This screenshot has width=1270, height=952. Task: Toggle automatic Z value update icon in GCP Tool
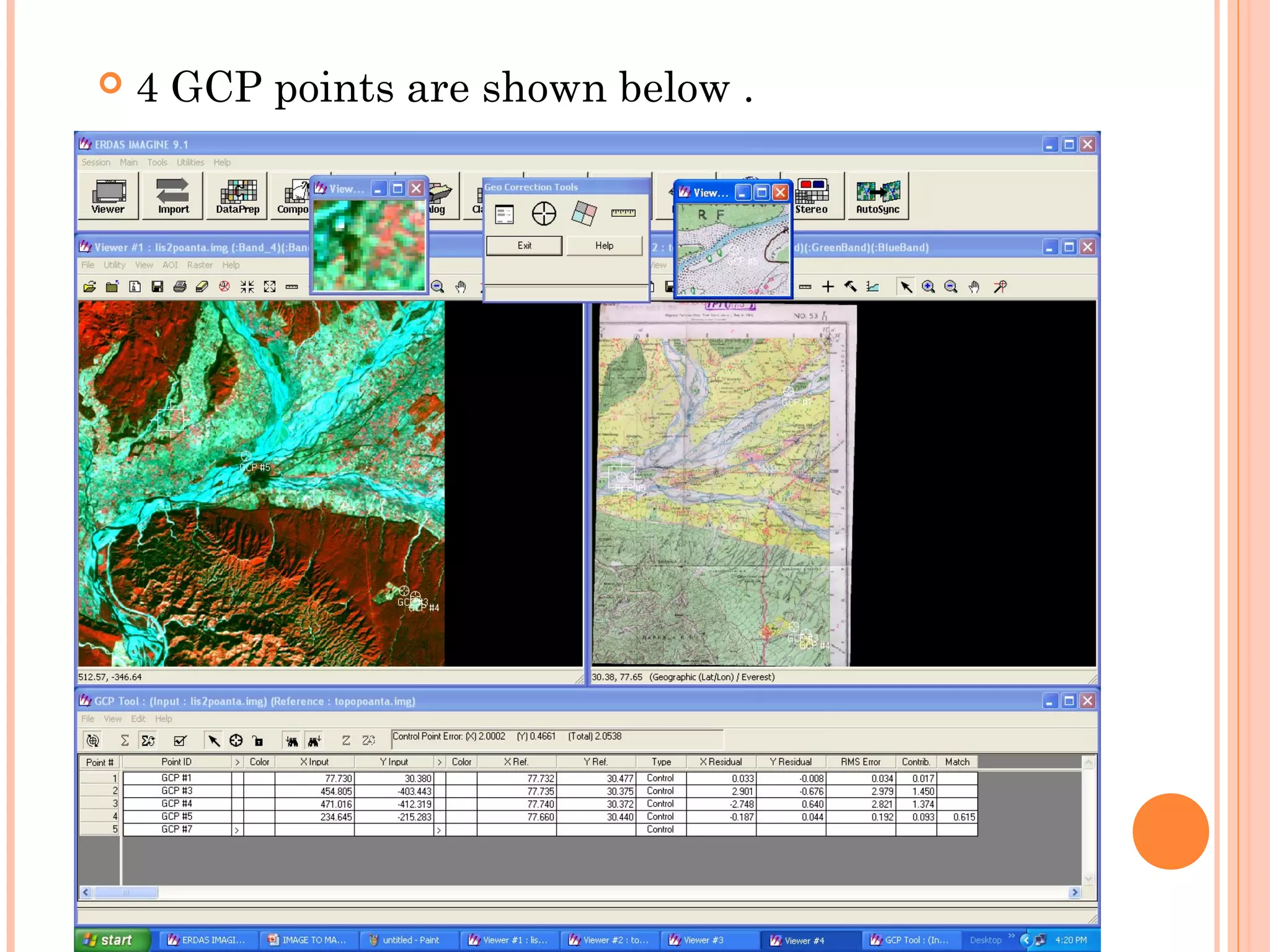(148, 741)
